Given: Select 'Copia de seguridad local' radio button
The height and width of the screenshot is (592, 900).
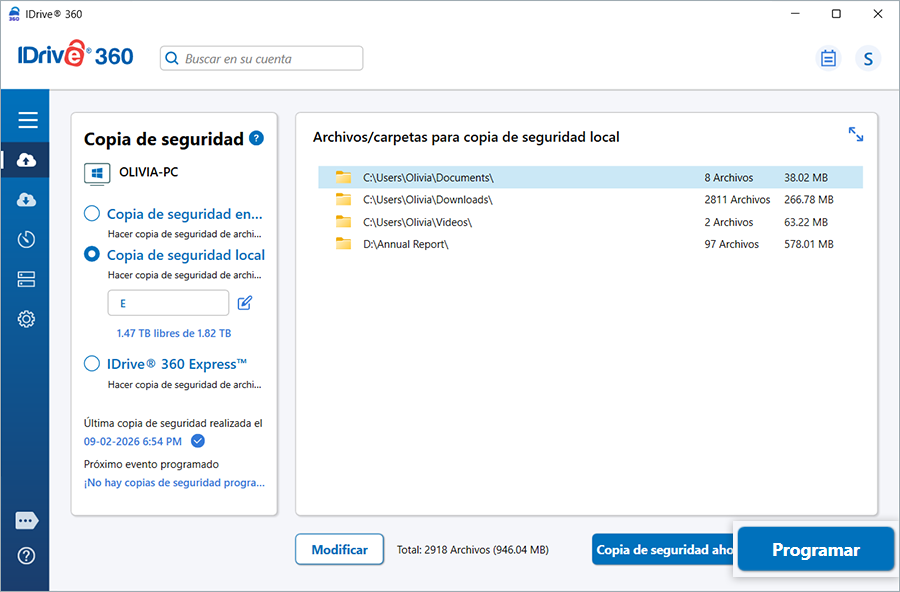Looking at the screenshot, I should (x=92, y=255).
